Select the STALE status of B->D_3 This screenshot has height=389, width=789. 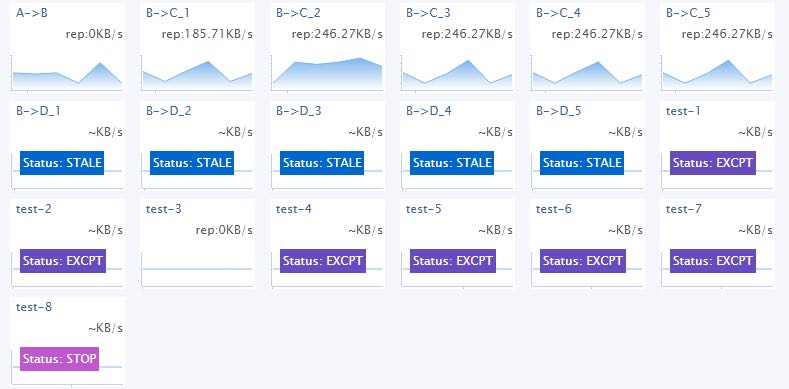click(x=322, y=163)
